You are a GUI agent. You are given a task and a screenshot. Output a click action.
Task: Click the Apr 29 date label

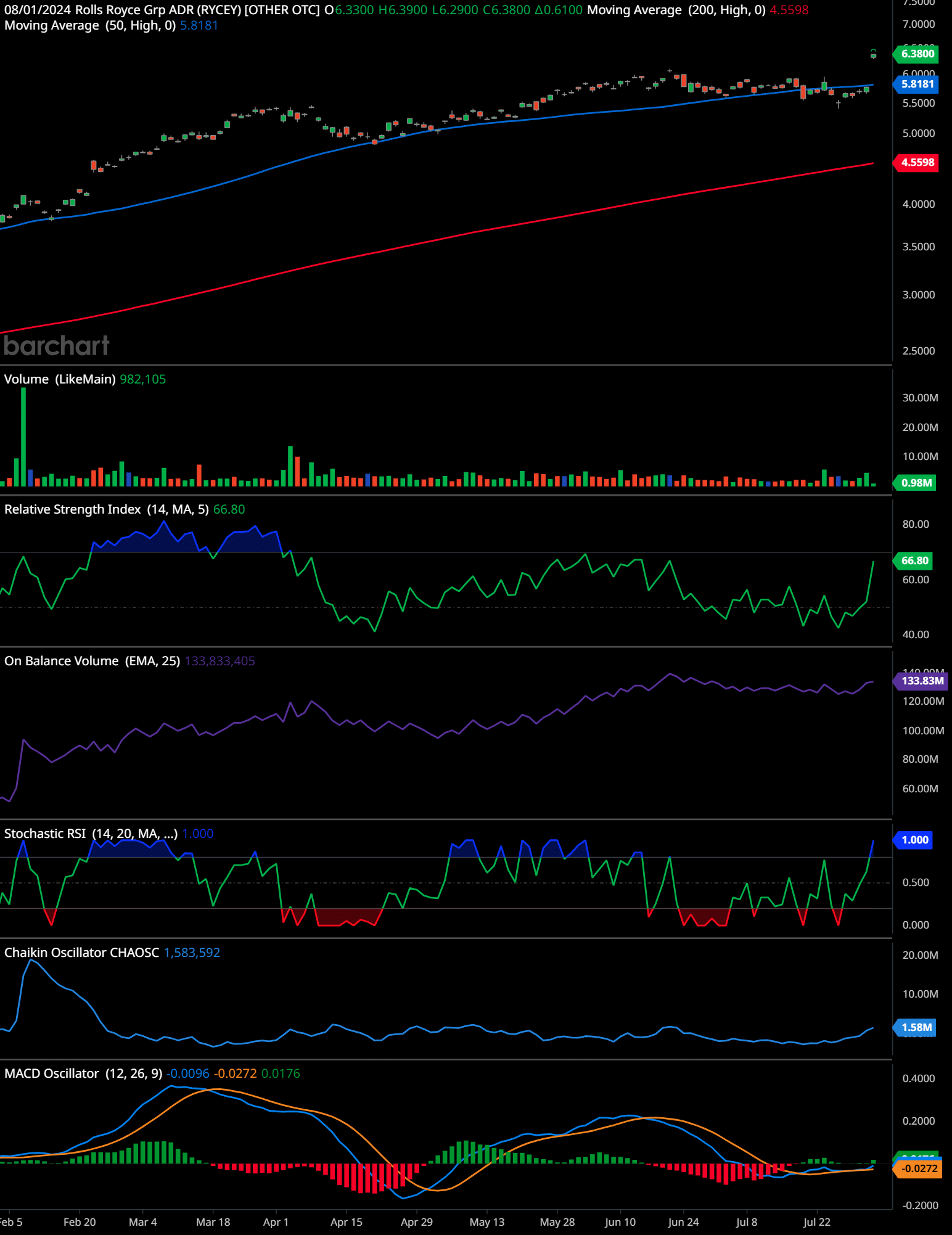point(416,1222)
